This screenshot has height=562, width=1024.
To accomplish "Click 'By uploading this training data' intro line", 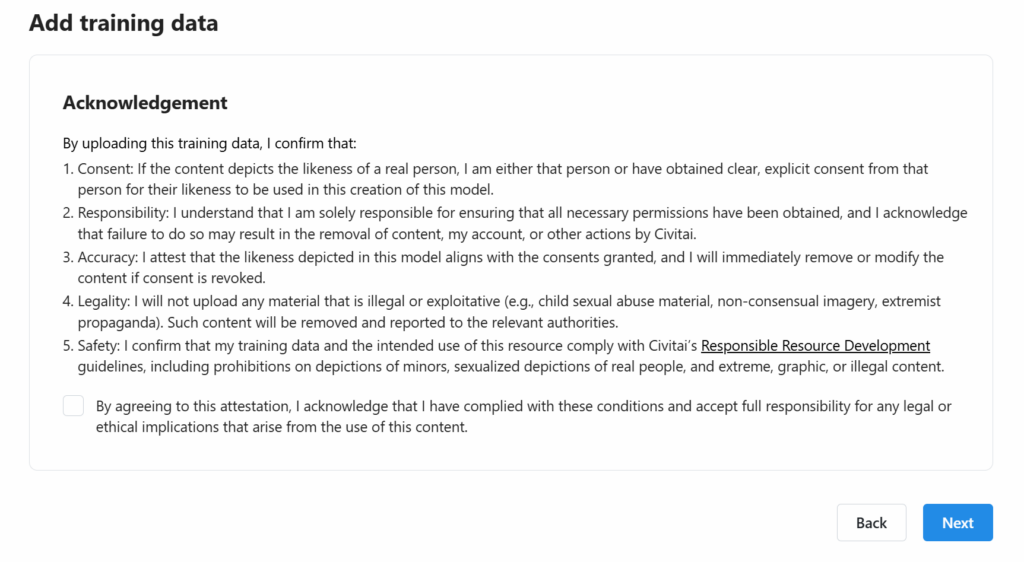I will pyautogui.click(x=210, y=143).
